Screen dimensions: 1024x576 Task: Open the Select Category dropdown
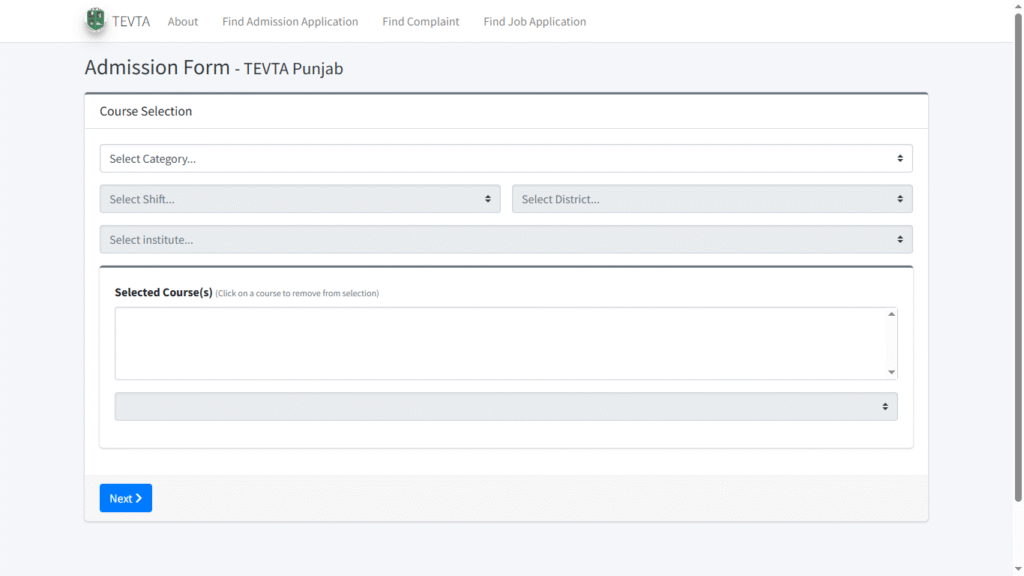coord(506,159)
